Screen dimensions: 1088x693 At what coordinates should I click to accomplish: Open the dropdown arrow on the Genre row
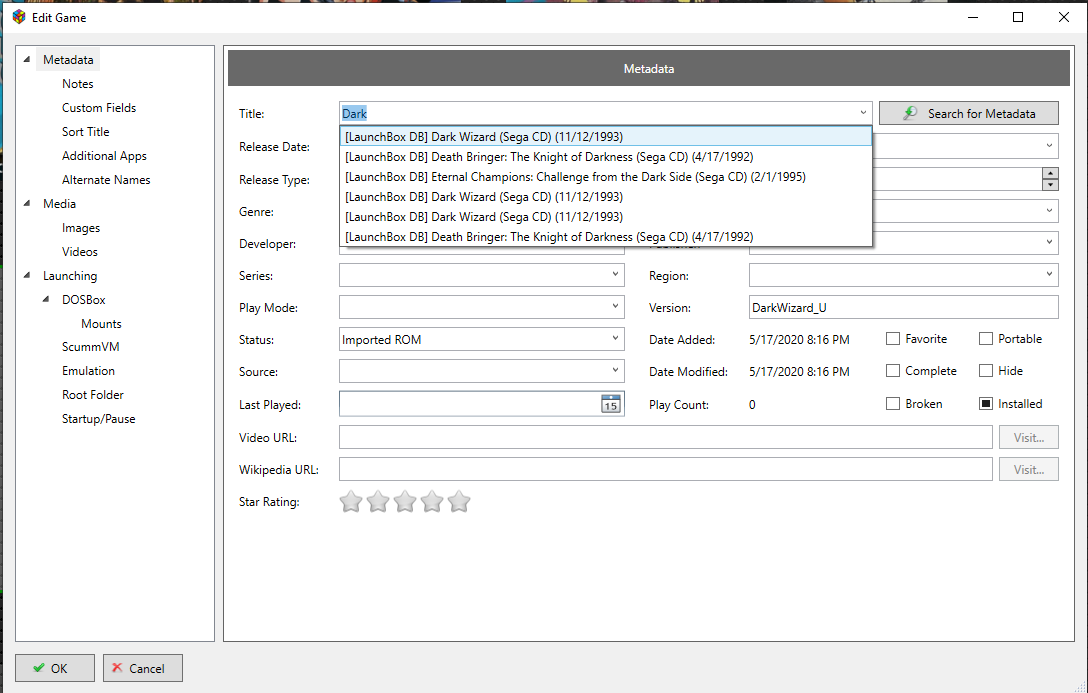pos(1049,210)
